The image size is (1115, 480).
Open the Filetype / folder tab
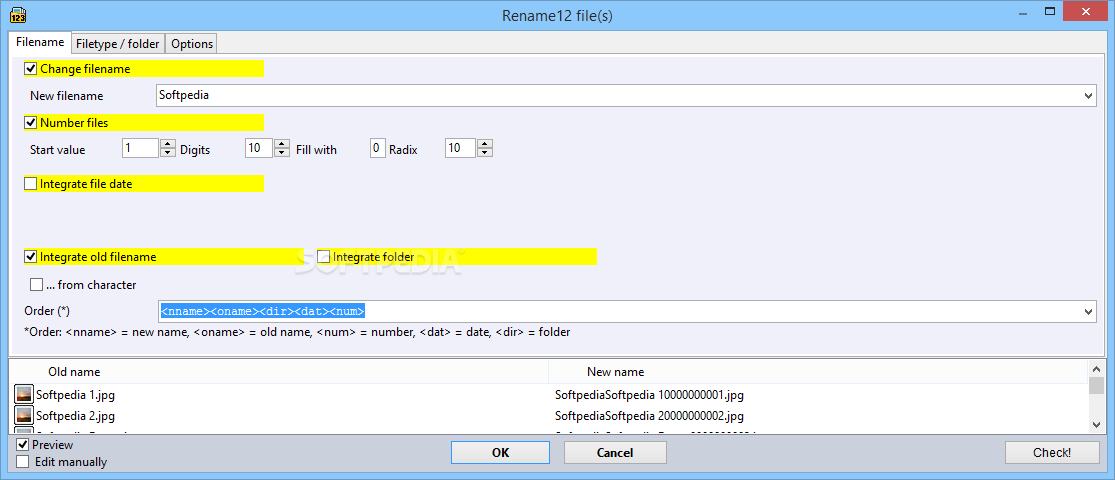pyautogui.click(x=118, y=43)
